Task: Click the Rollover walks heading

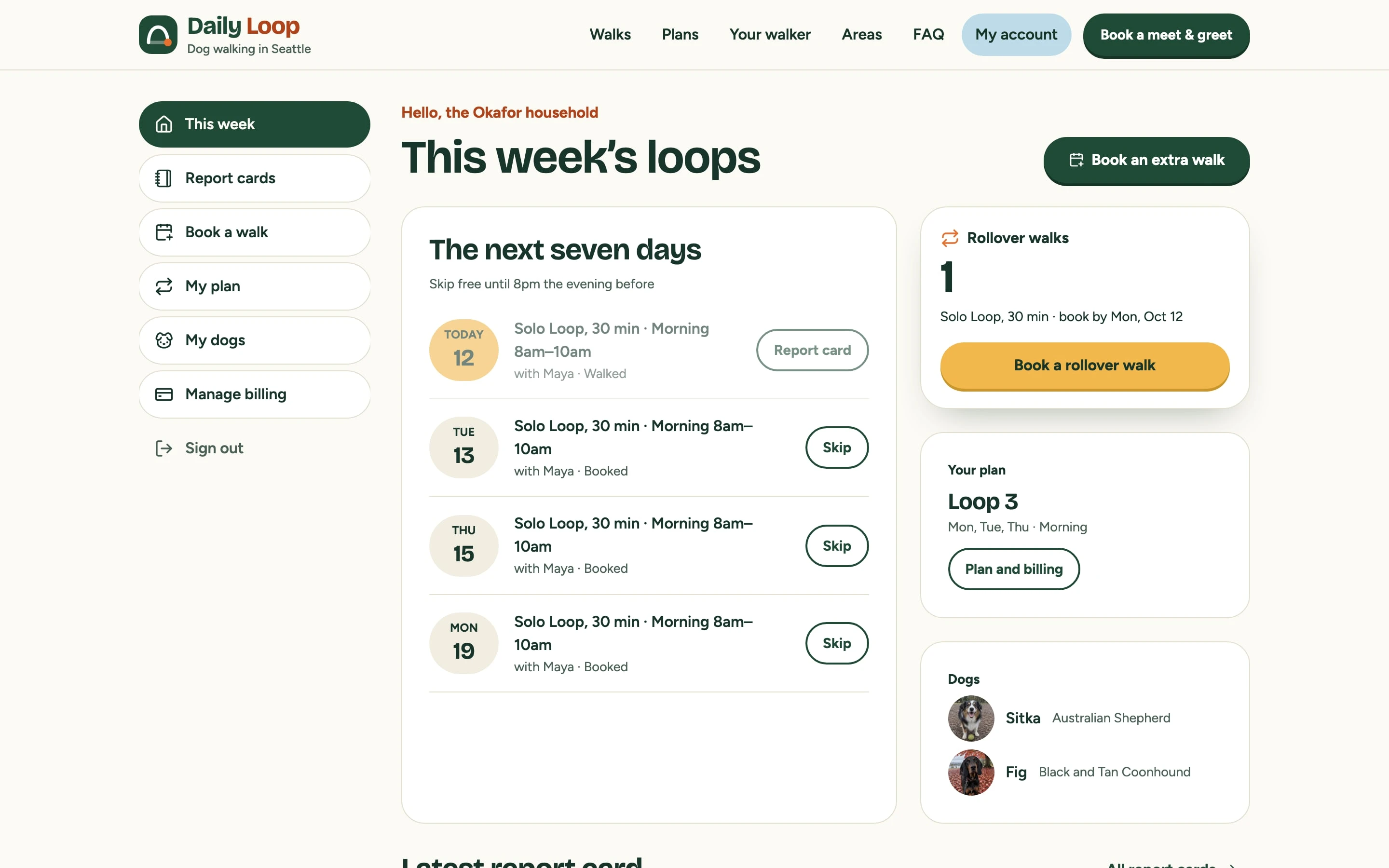Action: click(1018, 238)
